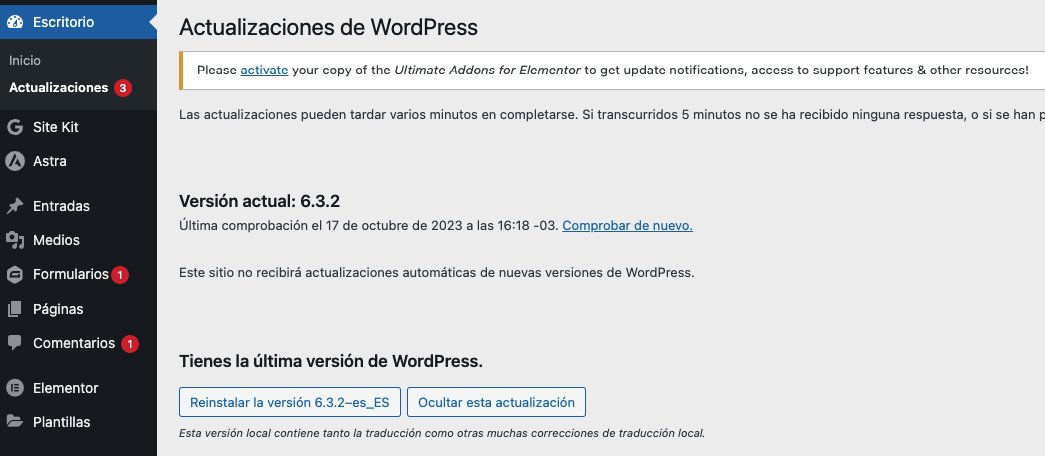This screenshot has height=456, width=1045.
Task: Click the red 1 badge beside Comentarios
Action: coord(130,344)
